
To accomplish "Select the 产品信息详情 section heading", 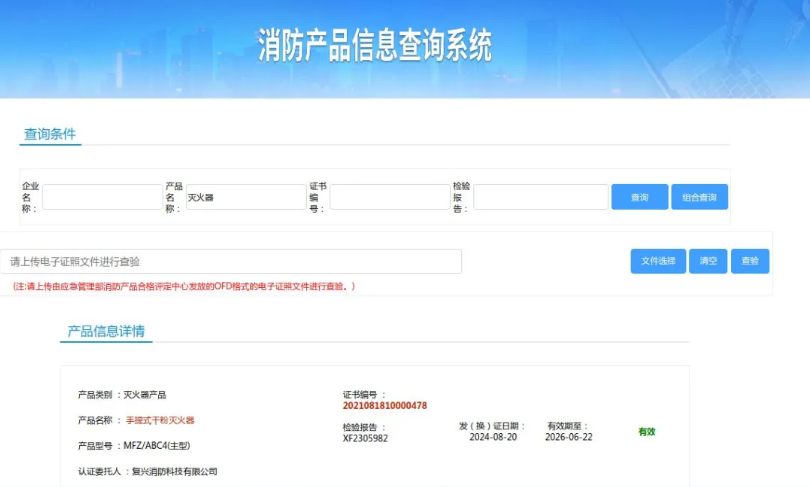I will click(x=106, y=331).
